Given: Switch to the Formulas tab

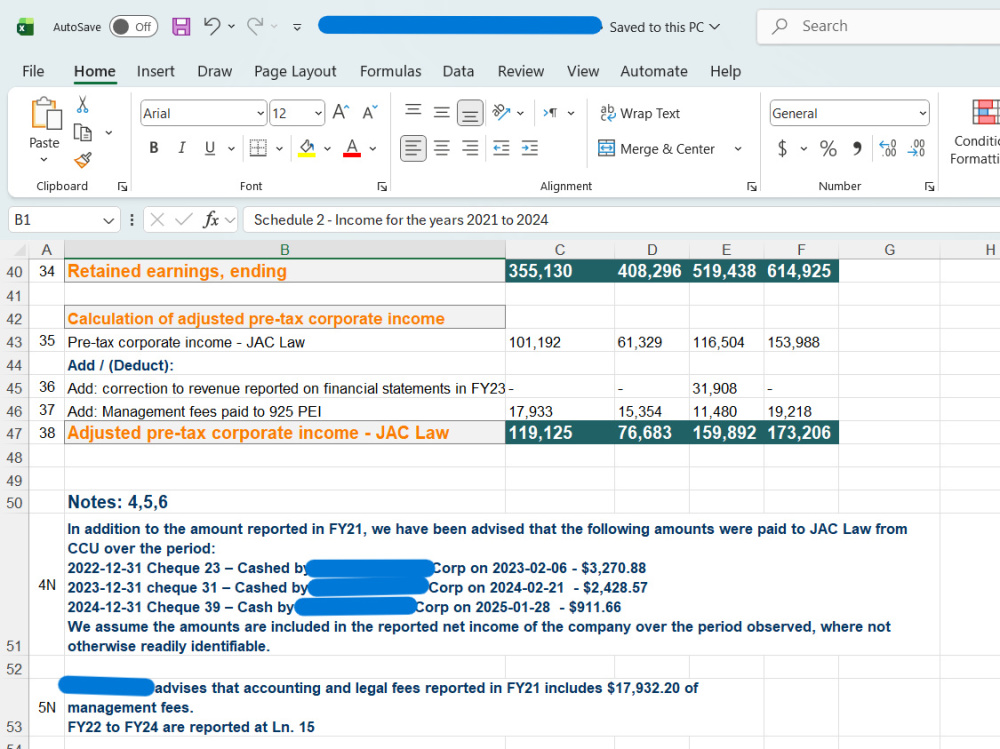Looking at the screenshot, I should 390,71.
